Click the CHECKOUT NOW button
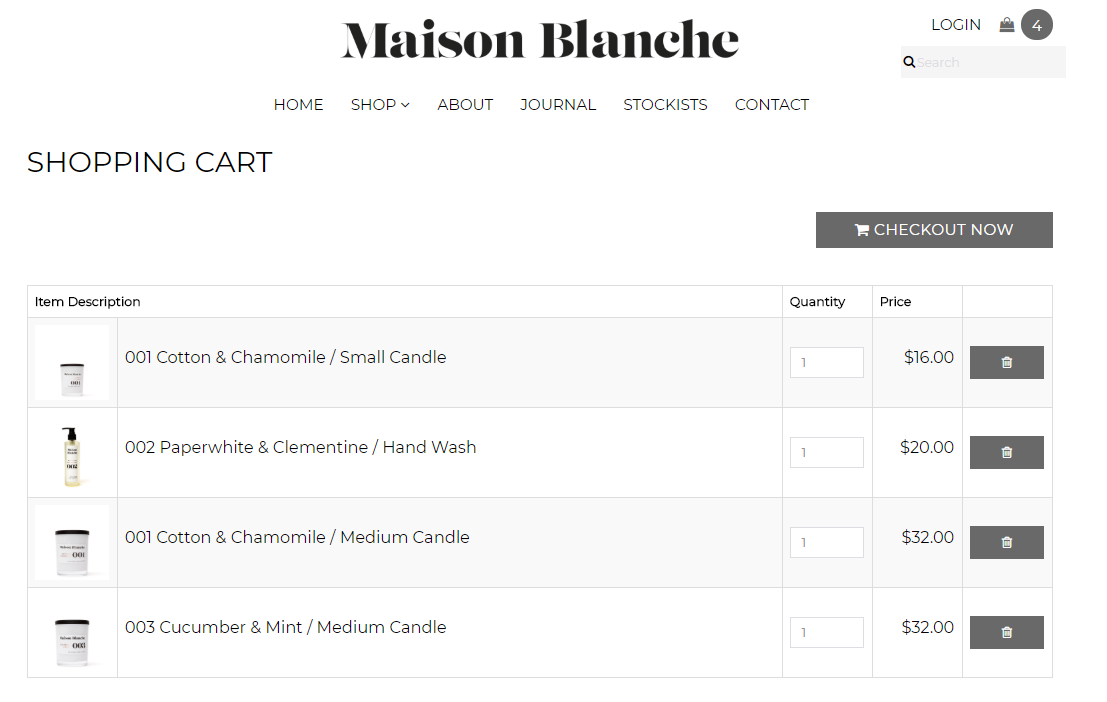 coord(934,230)
